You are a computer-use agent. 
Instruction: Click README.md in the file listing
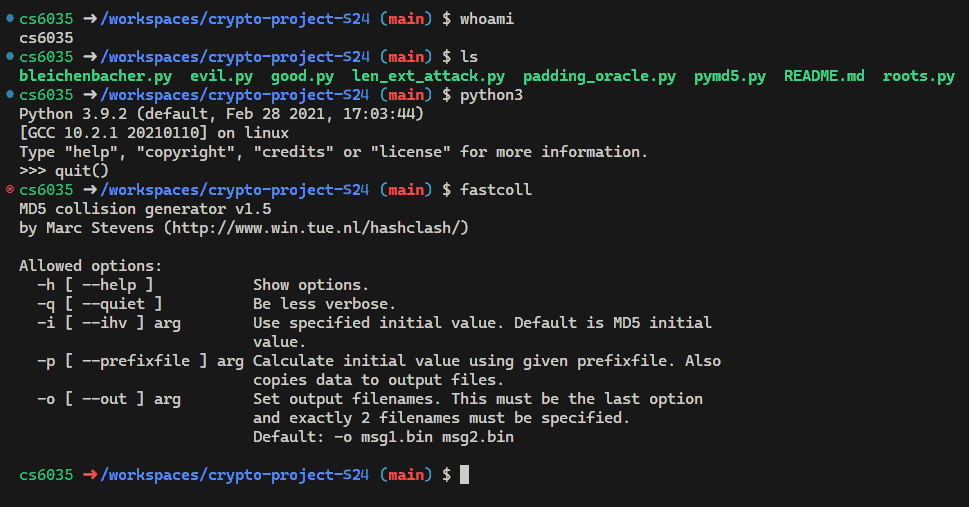click(x=824, y=75)
